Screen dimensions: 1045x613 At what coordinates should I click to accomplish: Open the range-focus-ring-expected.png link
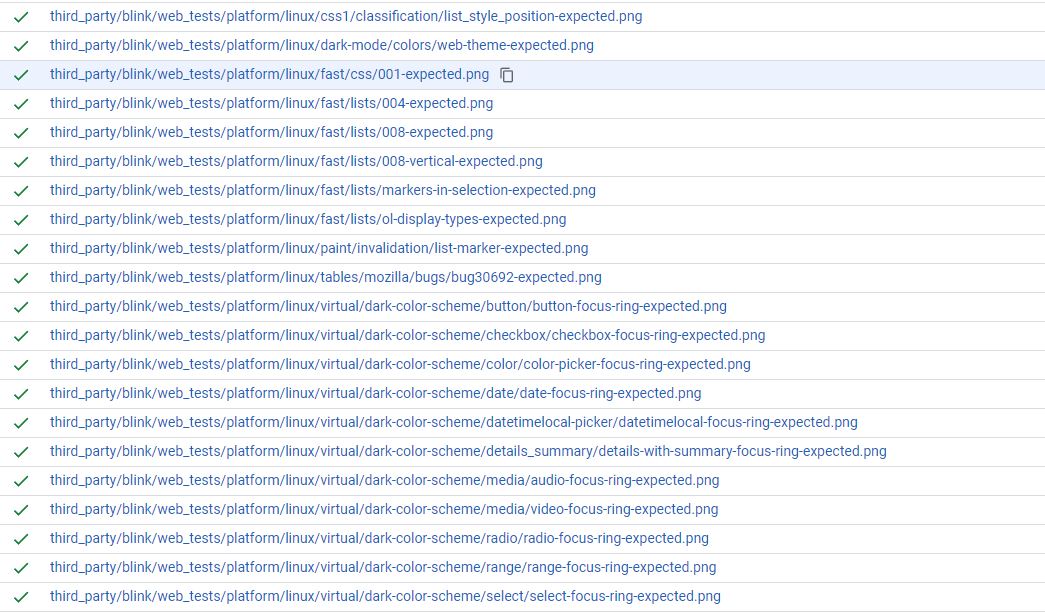tap(382, 567)
